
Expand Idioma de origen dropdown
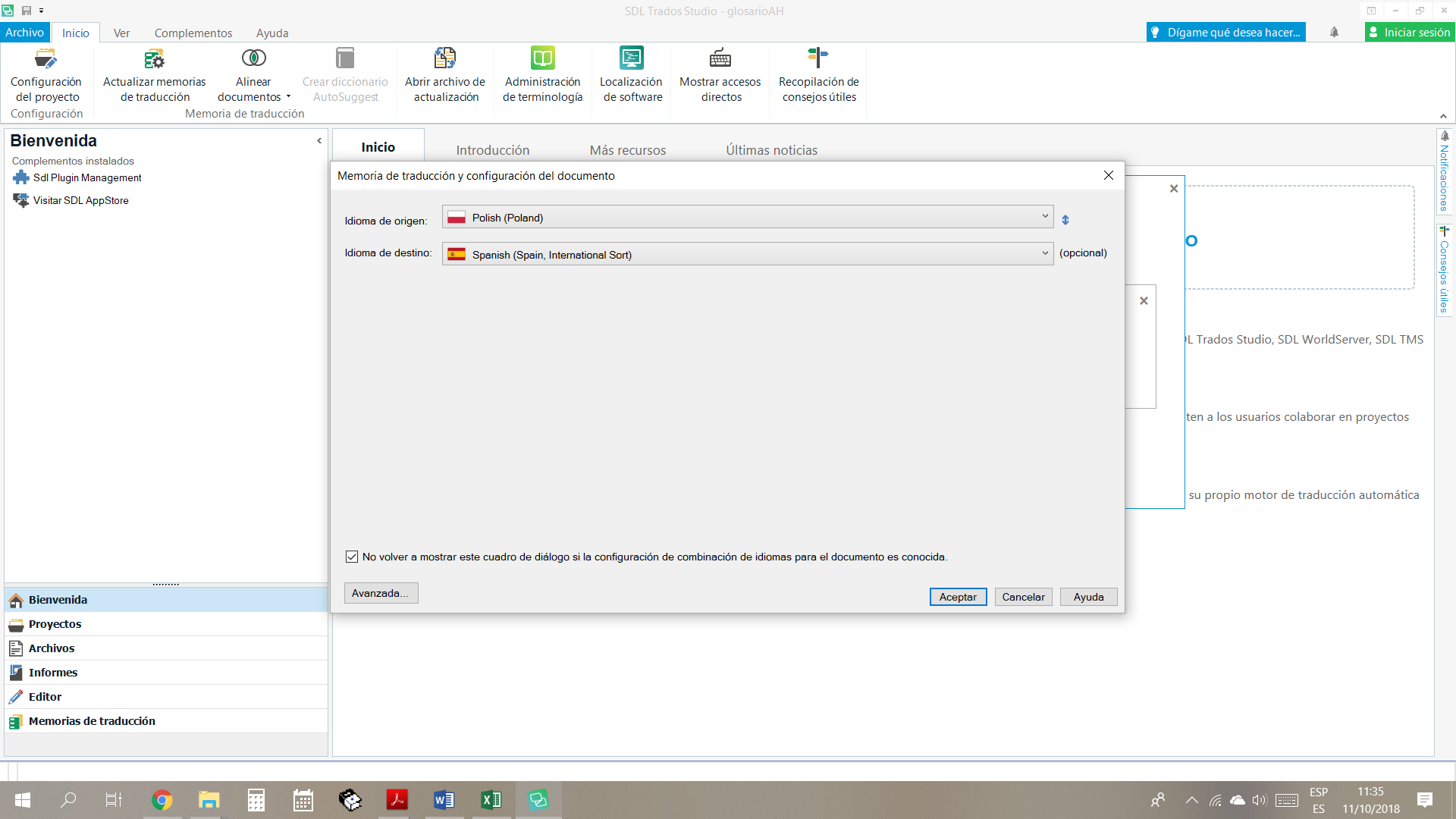1044,217
